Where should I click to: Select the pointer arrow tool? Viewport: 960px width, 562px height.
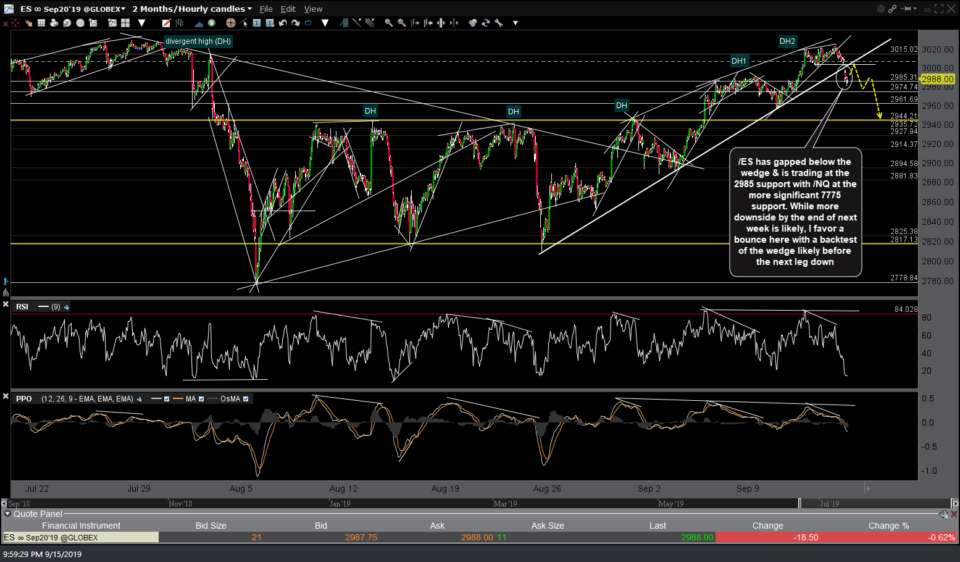[x=243, y=23]
